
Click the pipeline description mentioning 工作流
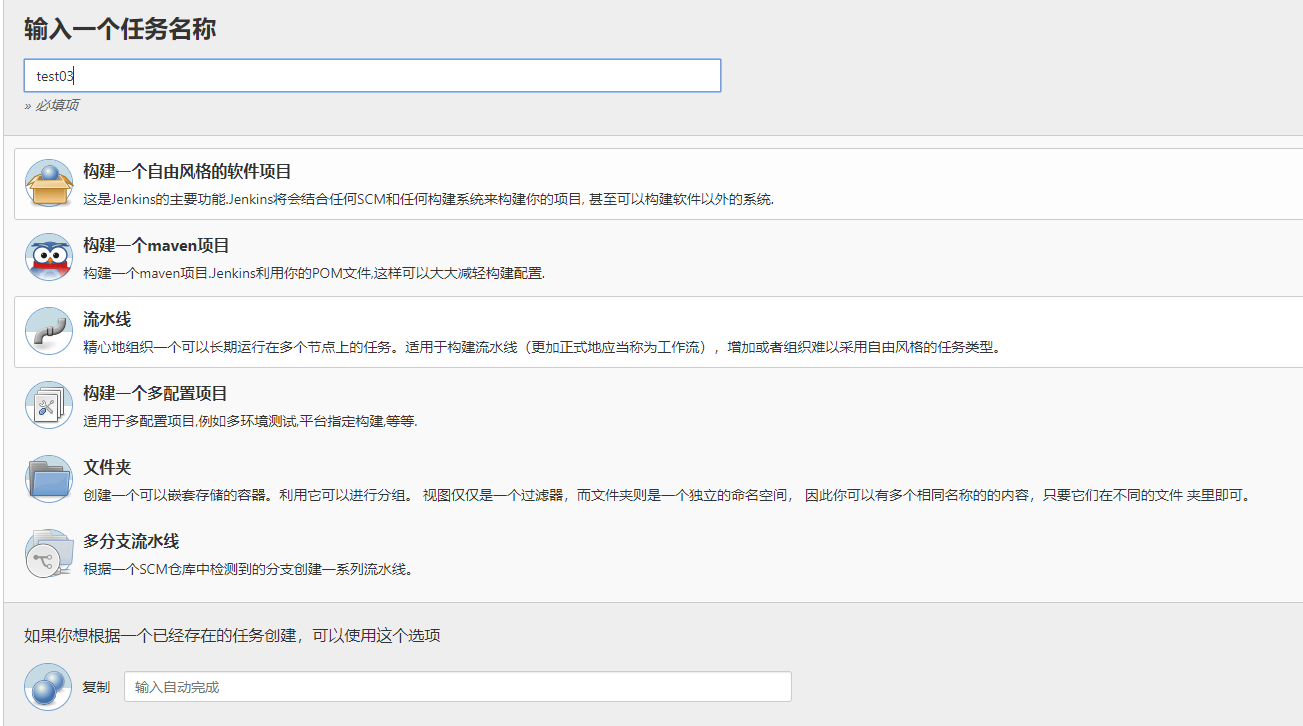pyautogui.click(x=542, y=347)
